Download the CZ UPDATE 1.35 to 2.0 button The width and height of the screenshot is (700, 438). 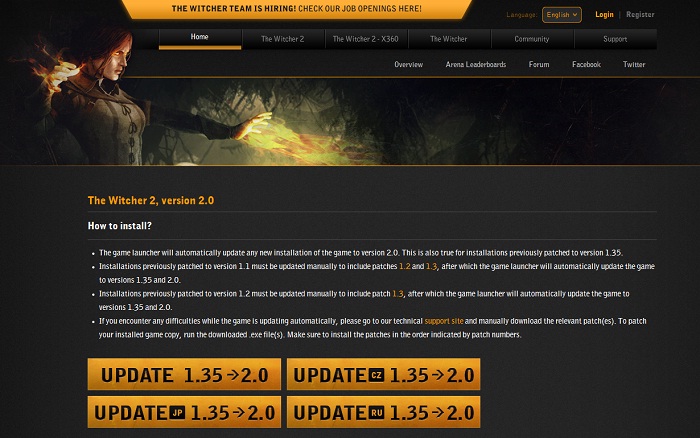coord(383,374)
